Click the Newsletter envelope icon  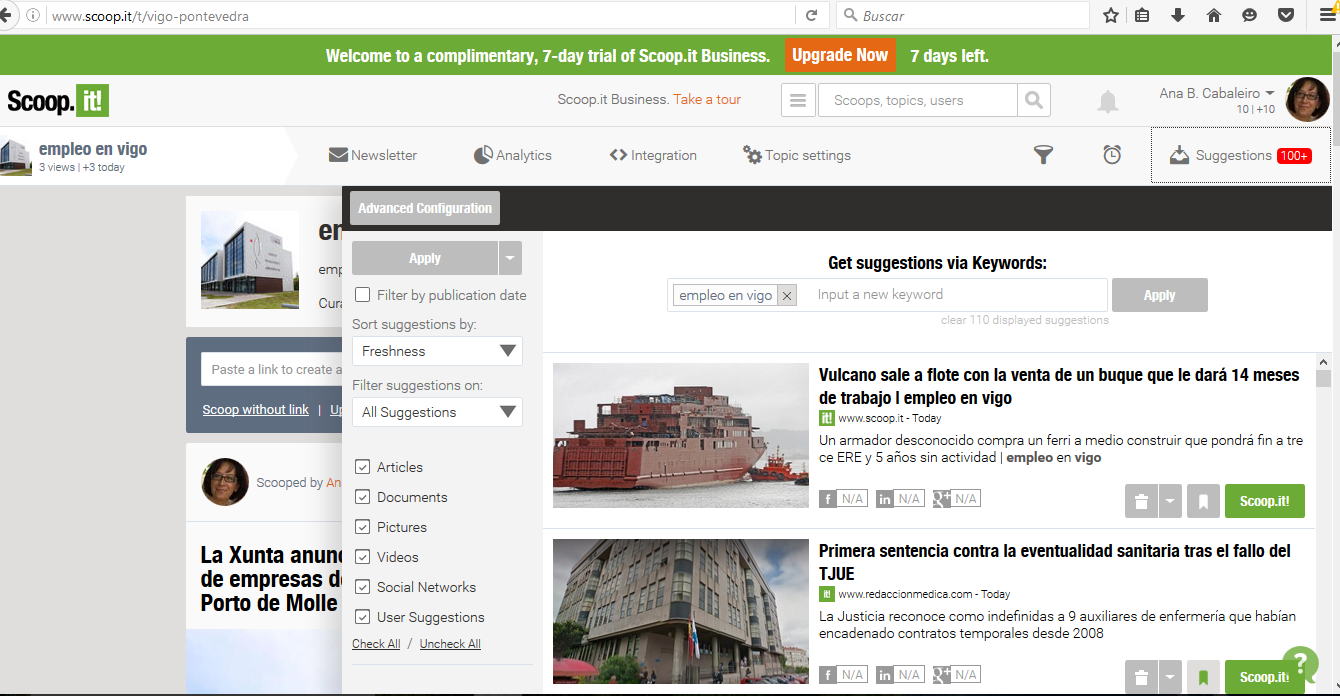(338, 155)
